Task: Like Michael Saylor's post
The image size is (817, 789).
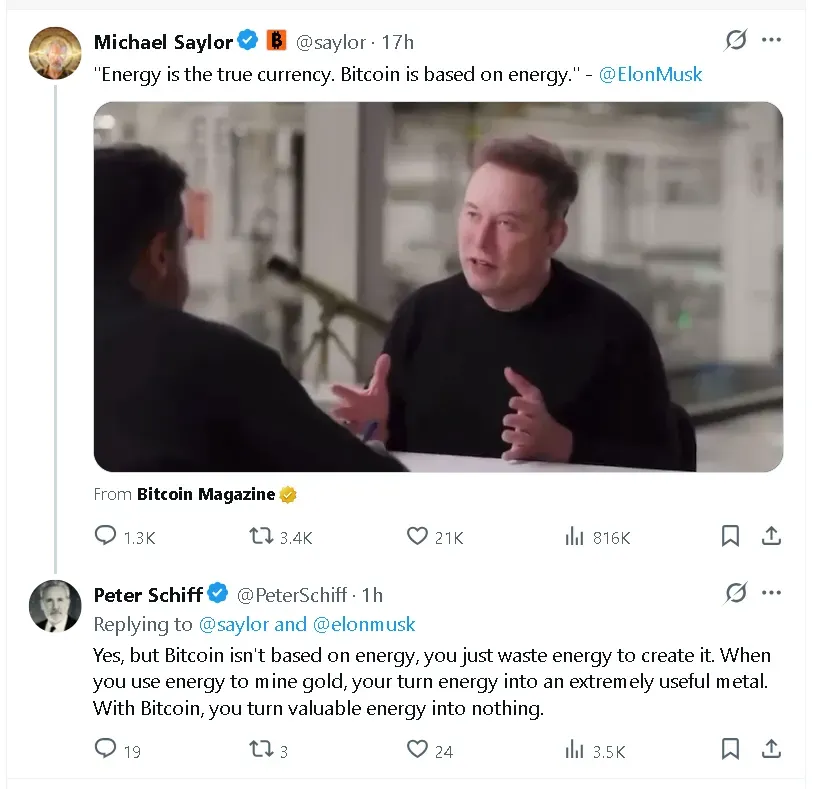Action: [x=415, y=536]
